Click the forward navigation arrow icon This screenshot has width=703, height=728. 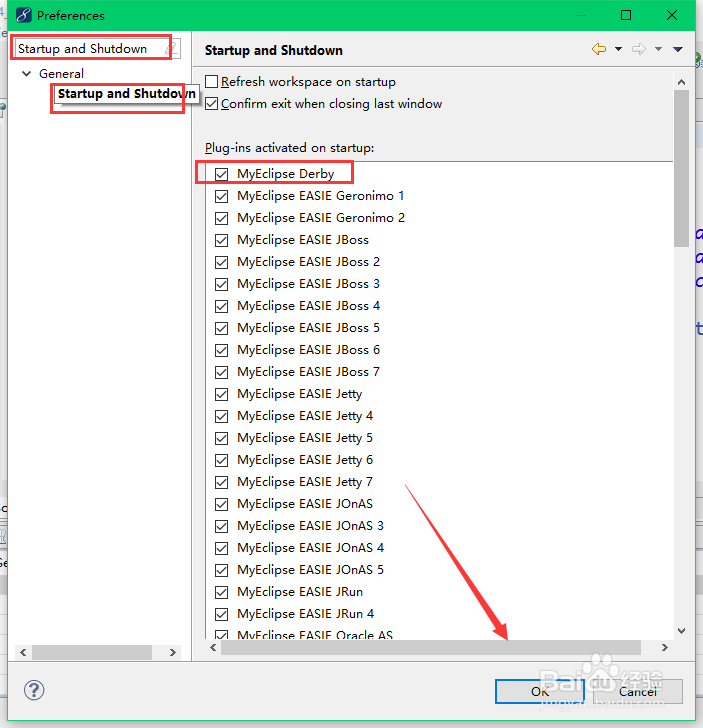(x=639, y=49)
